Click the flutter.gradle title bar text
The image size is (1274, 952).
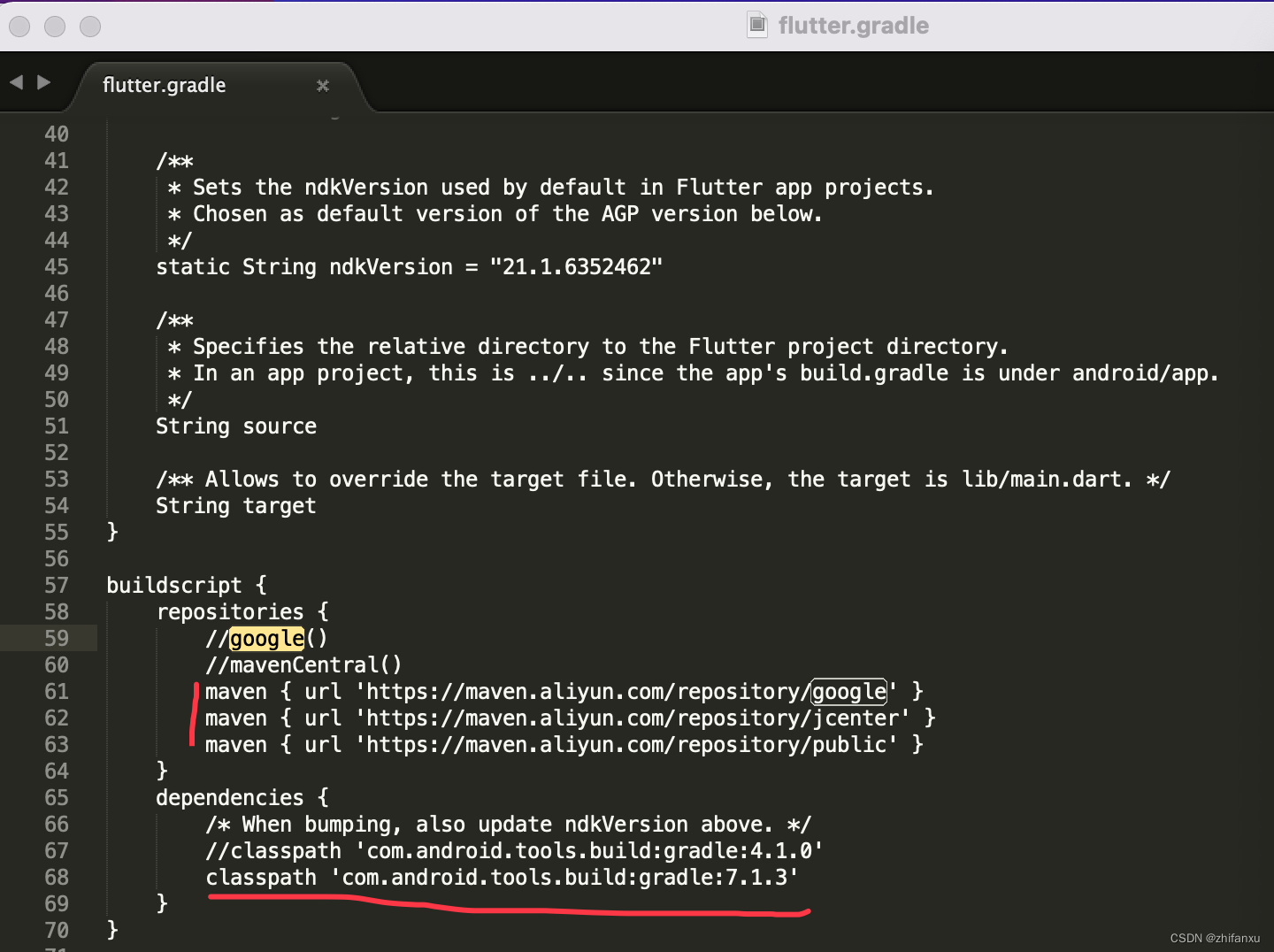click(x=852, y=25)
